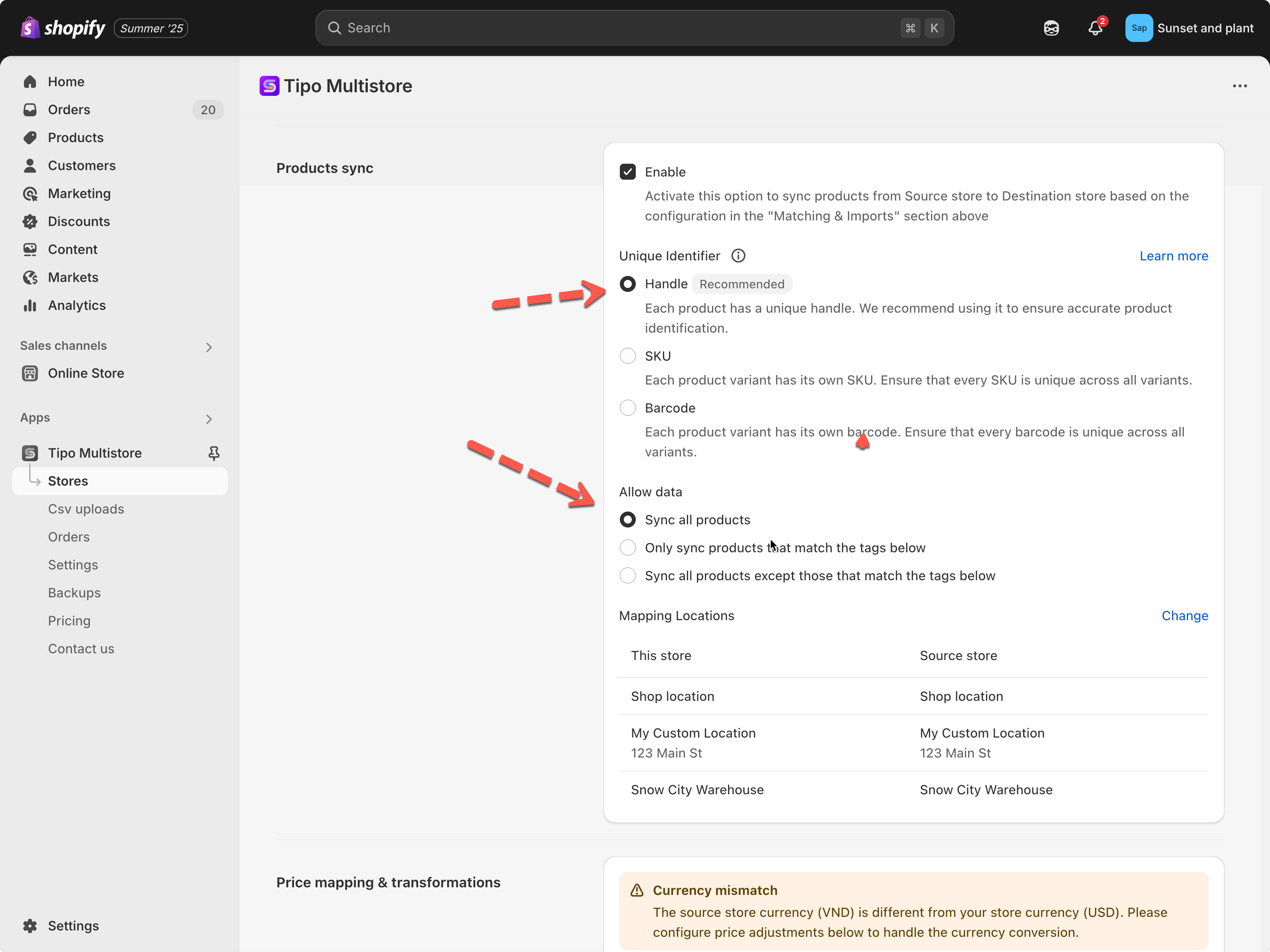Select the Barcode identifier option
Viewport: 1270px width, 952px height.
[x=627, y=408]
